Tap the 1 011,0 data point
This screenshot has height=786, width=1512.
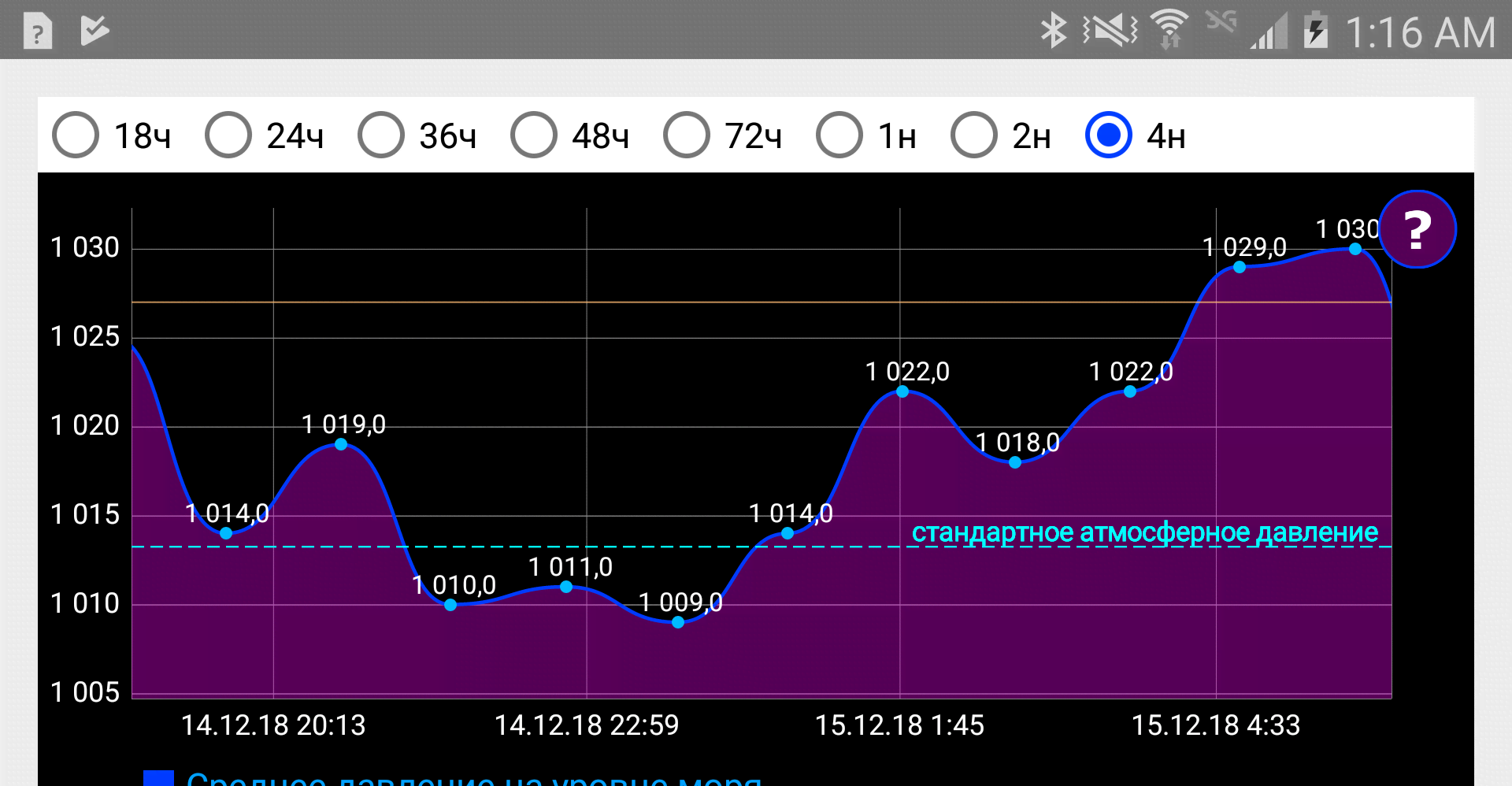tap(566, 587)
